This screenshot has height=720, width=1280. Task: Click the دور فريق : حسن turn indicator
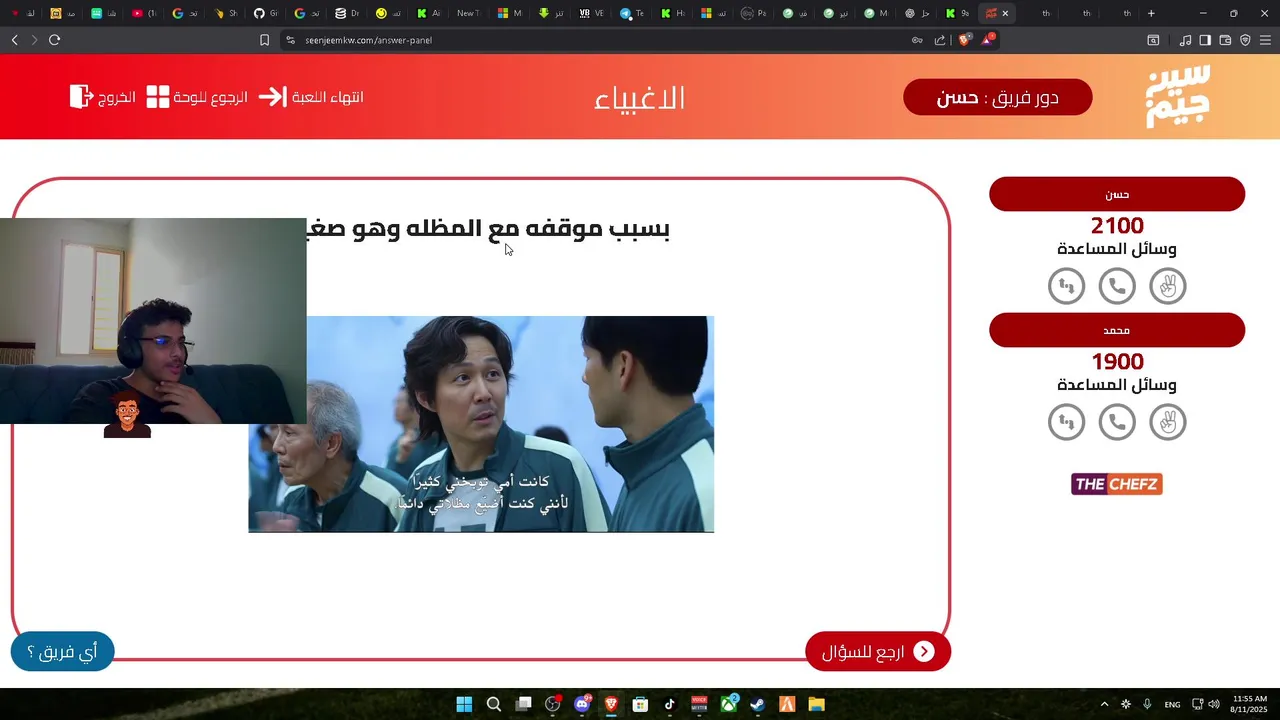click(x=997, y=97)
